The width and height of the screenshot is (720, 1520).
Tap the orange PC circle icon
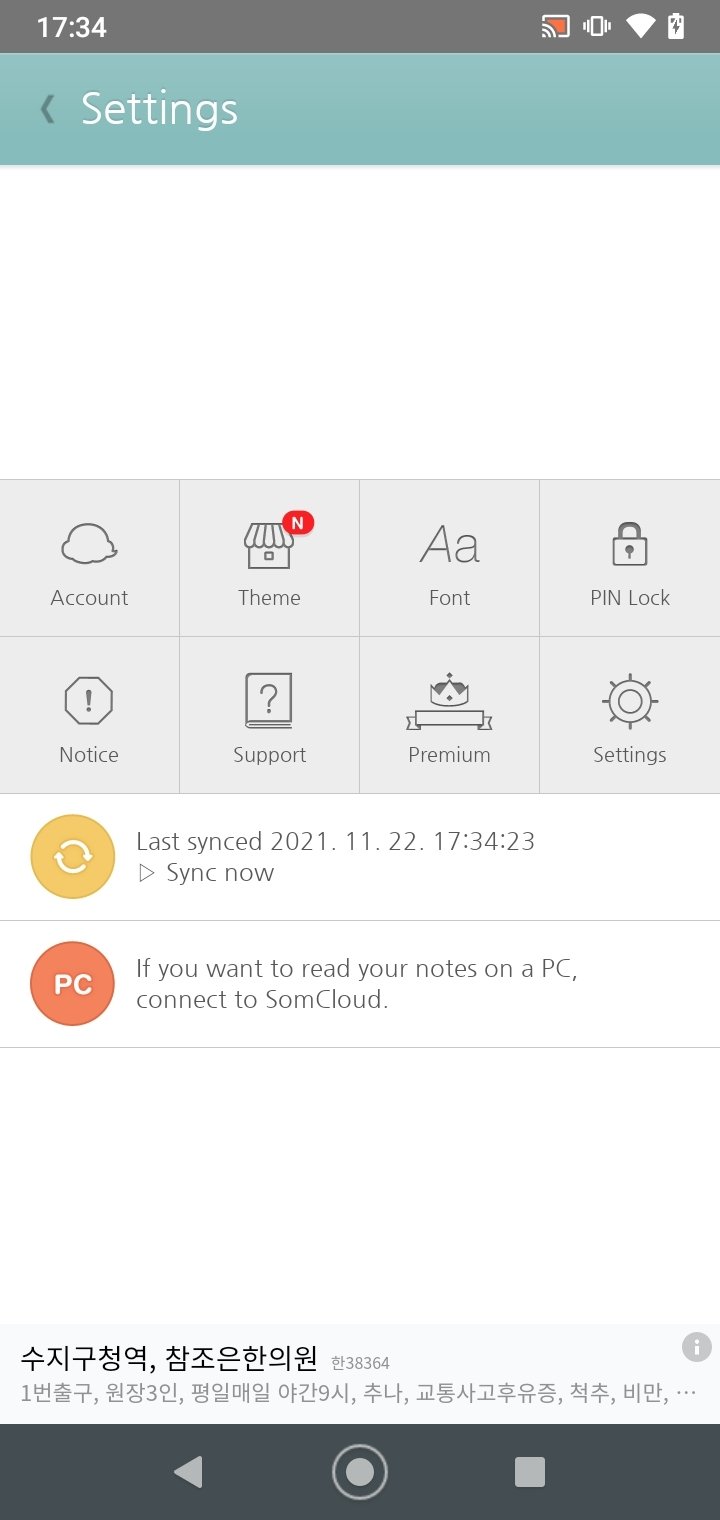point(73,984)
